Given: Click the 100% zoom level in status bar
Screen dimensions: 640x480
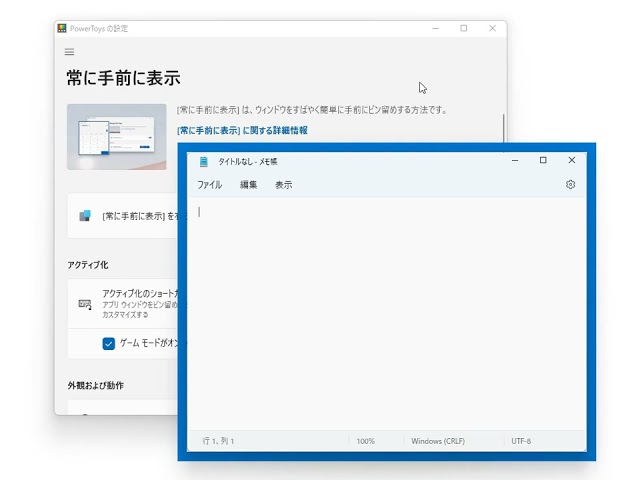Looking at the screenshot, I should 365,441.
